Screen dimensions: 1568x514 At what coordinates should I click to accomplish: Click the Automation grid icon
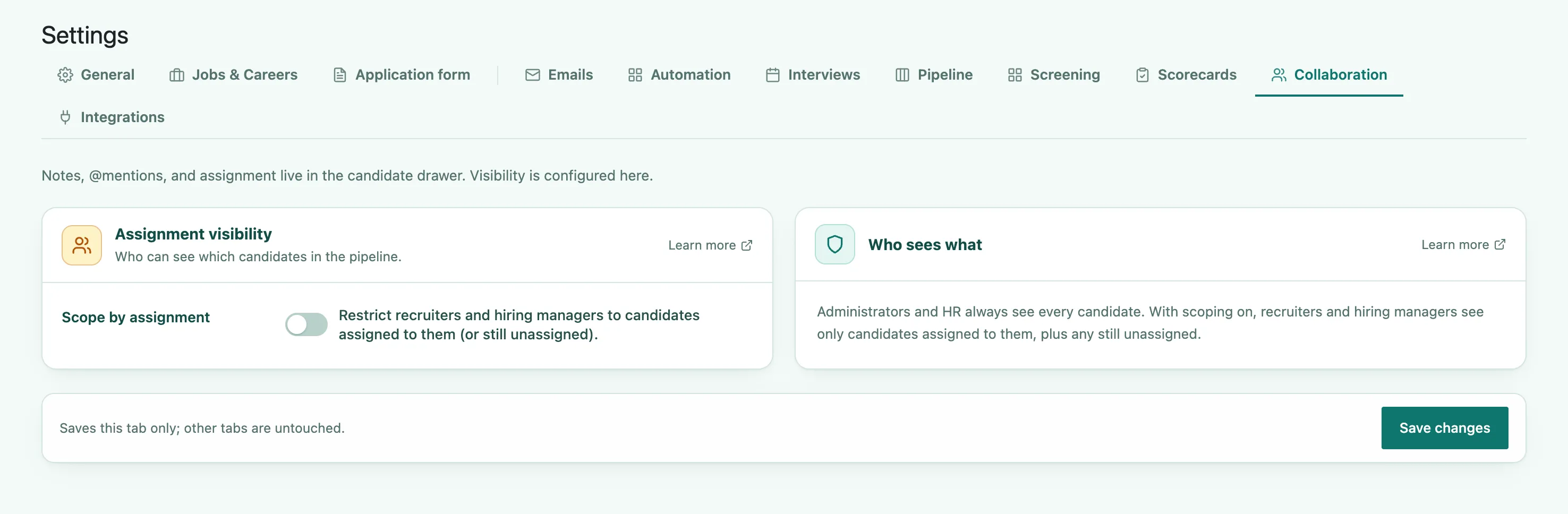[635, 75]
